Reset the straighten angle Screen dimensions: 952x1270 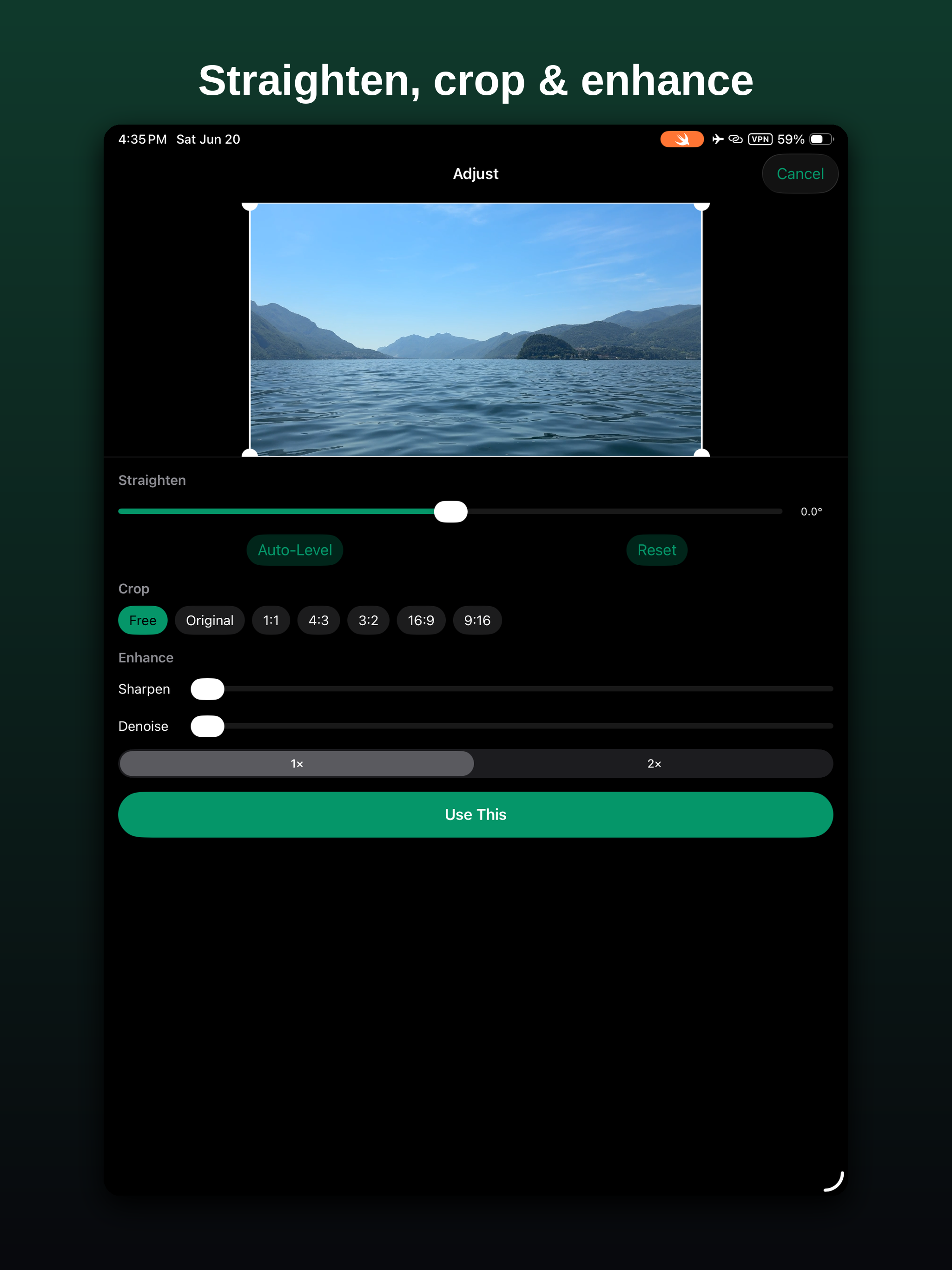click(656, 550)
